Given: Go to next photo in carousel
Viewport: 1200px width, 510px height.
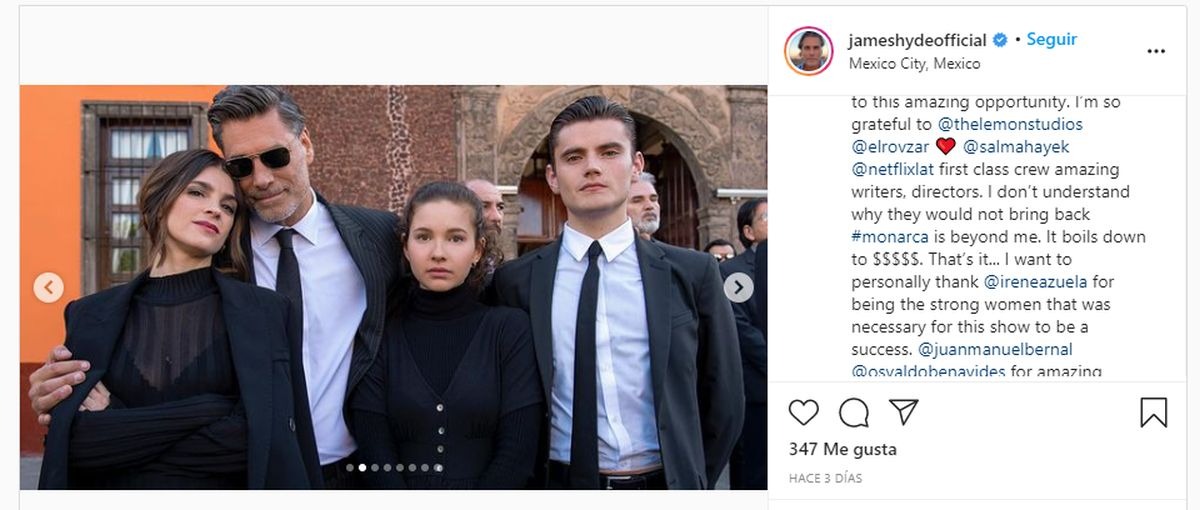Looking at the screenshot, I should coord(738,288).
